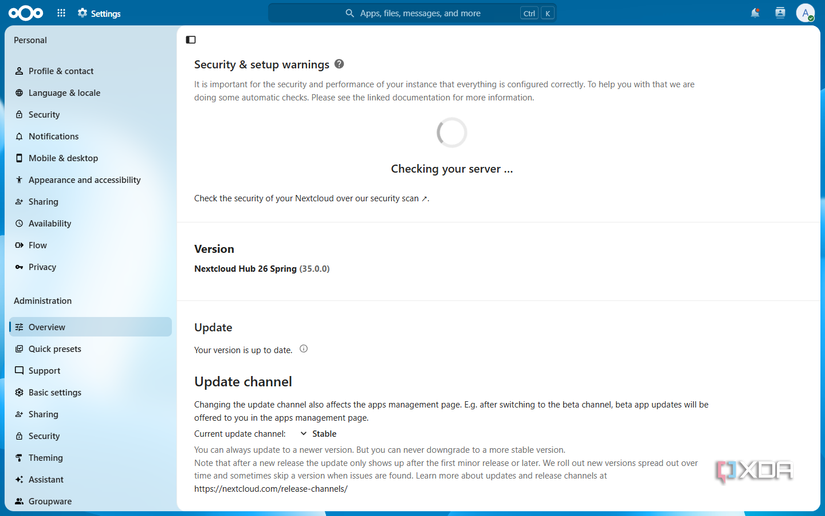Go to Mobile & desktop section

pos(90,158)
